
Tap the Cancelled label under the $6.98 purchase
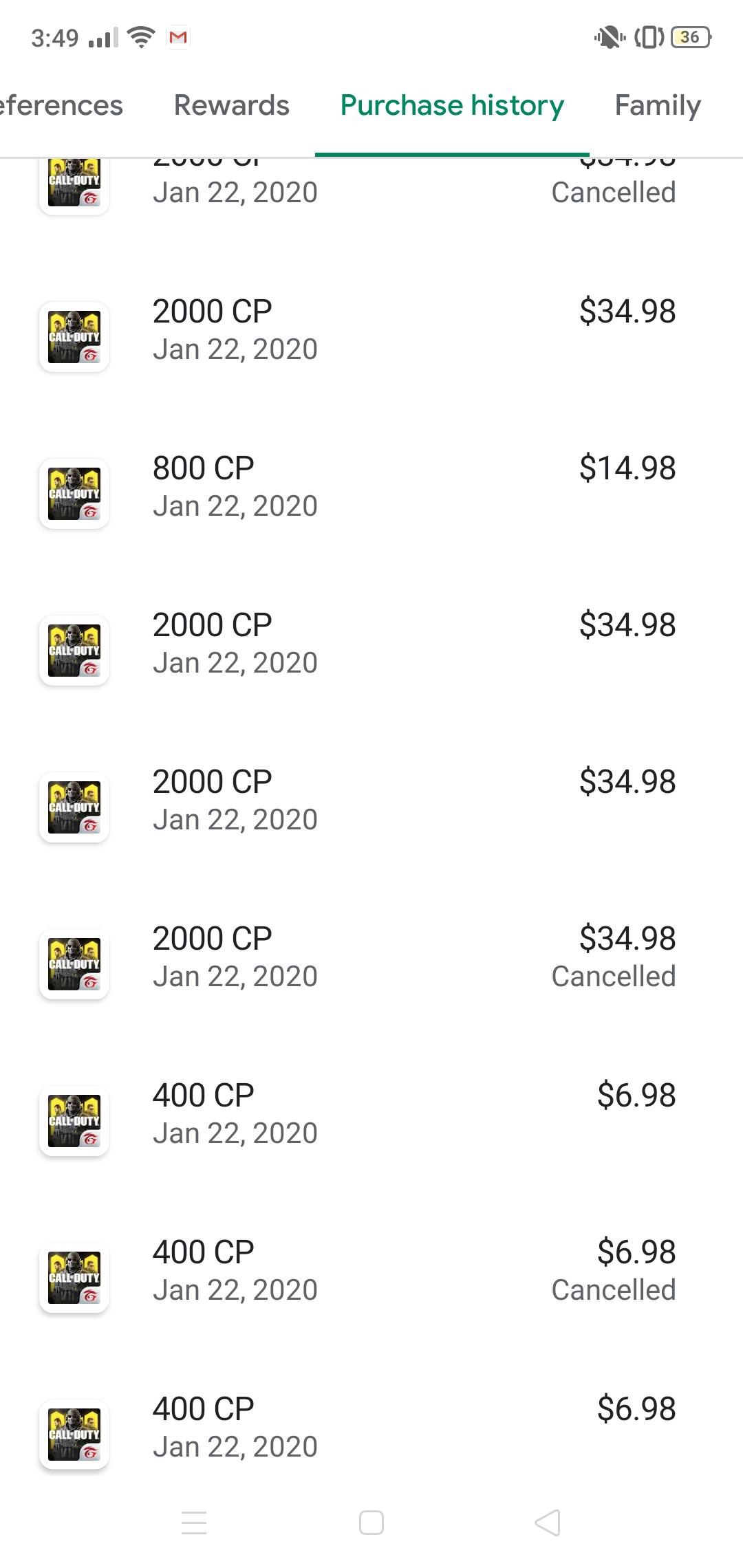pyautogui.click(x=614, y=1290)
